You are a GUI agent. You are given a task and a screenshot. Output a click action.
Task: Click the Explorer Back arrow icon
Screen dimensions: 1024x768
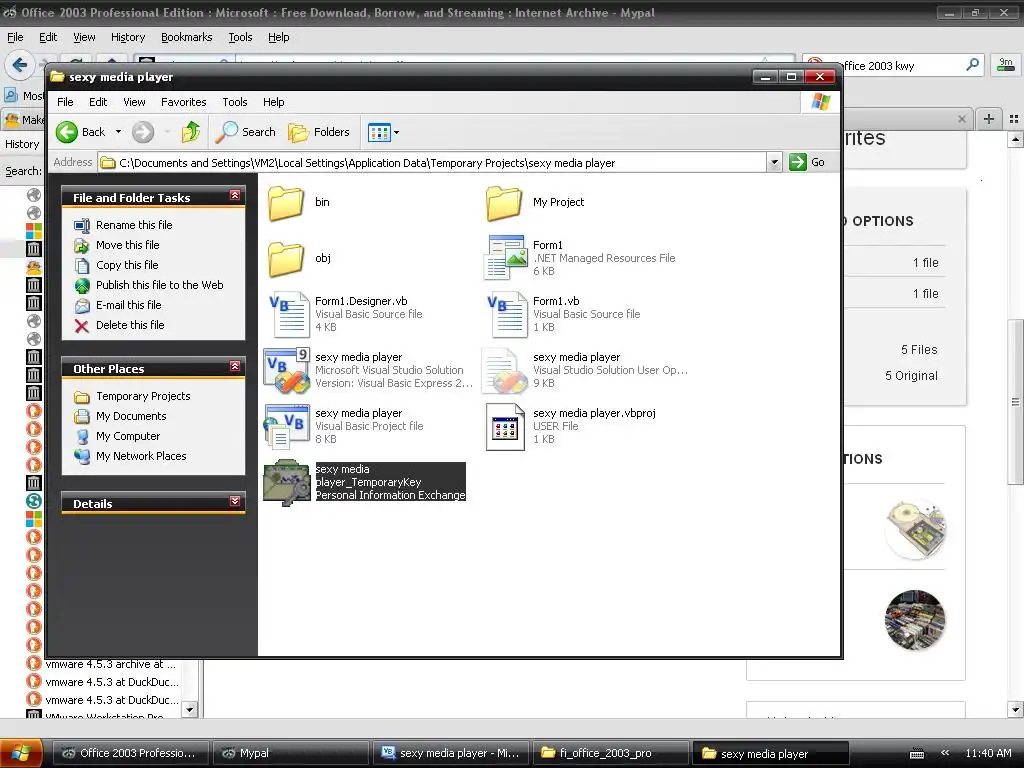(67, 132)
